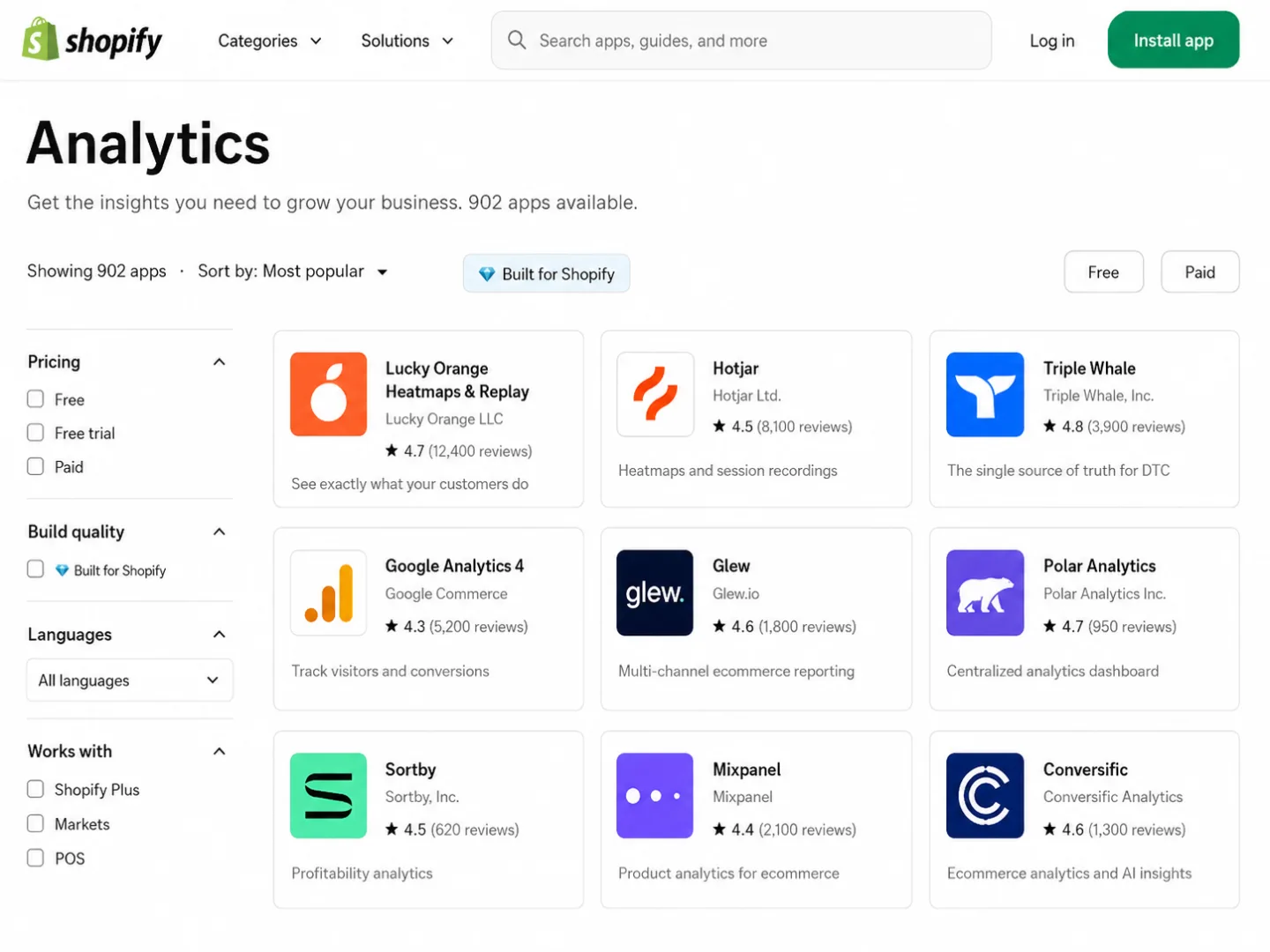This screenshot has height=952, width=1270.
Task: Open the Mixpanel app title
Action: [x=746, y=770]
